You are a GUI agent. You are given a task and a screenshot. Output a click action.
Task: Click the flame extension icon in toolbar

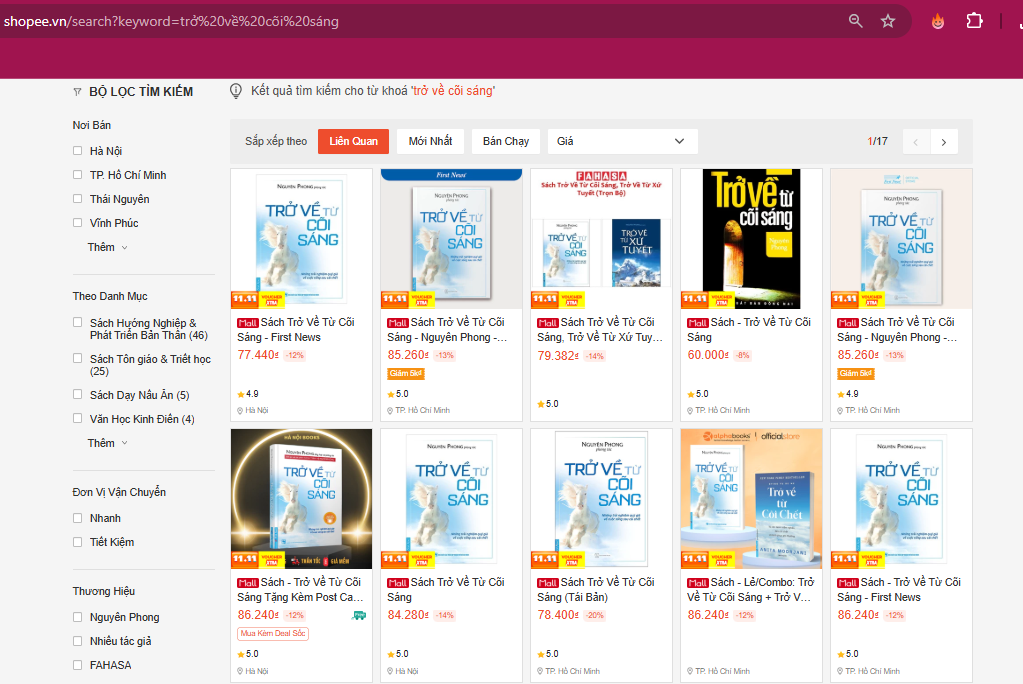click(x=937, y=21)
